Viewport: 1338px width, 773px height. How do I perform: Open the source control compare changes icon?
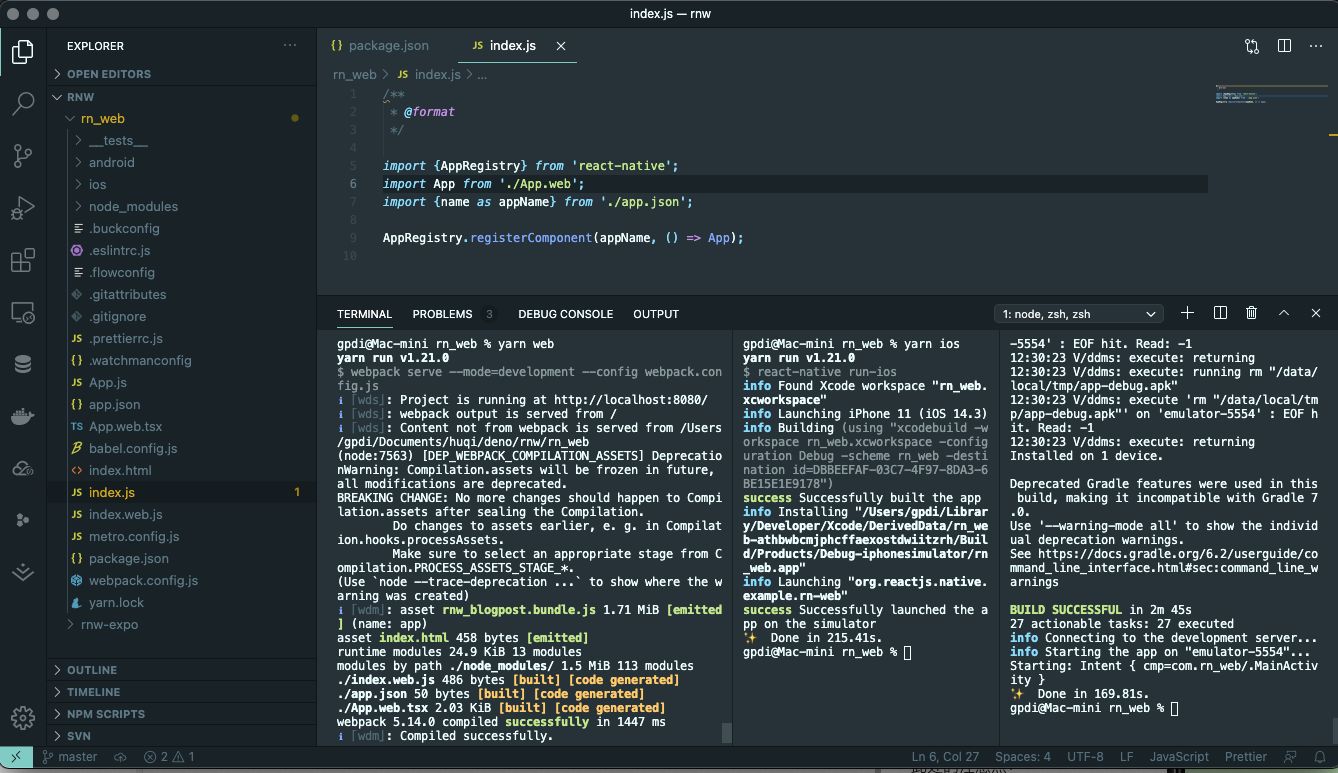pos(1252,45)
